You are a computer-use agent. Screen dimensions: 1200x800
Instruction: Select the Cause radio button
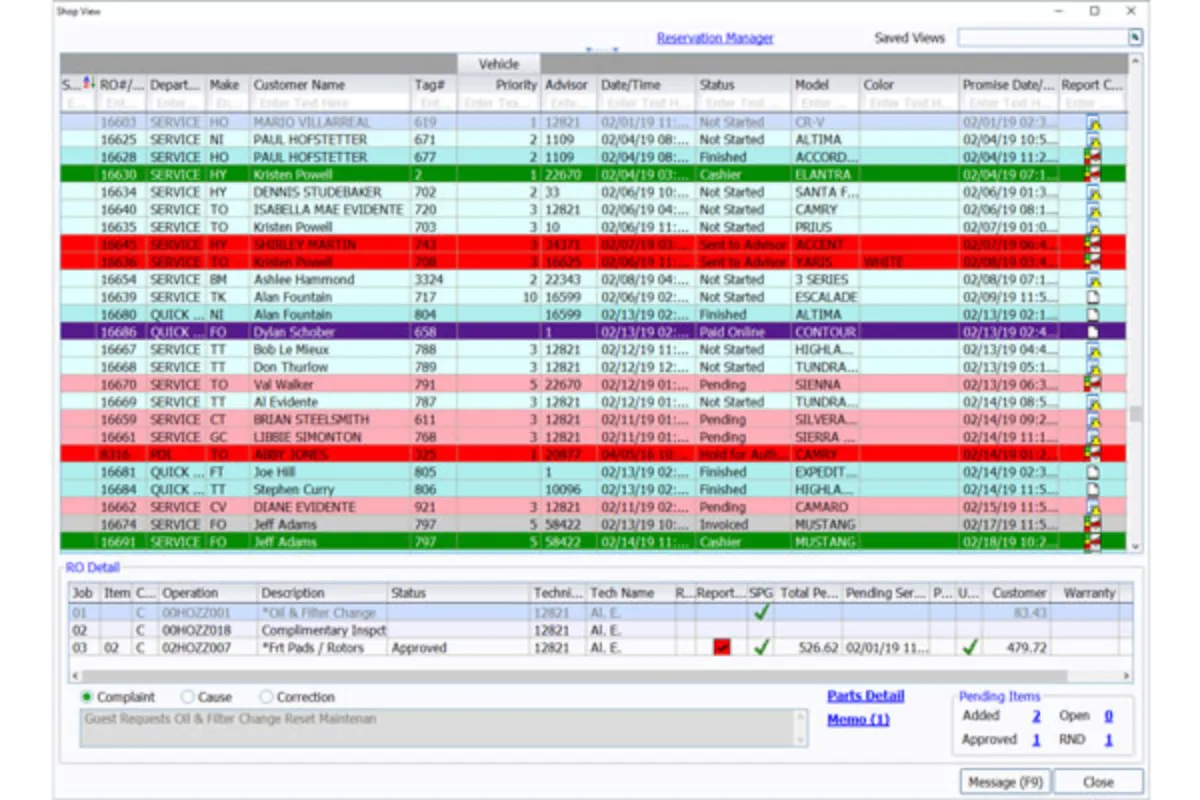pos(188,697)
